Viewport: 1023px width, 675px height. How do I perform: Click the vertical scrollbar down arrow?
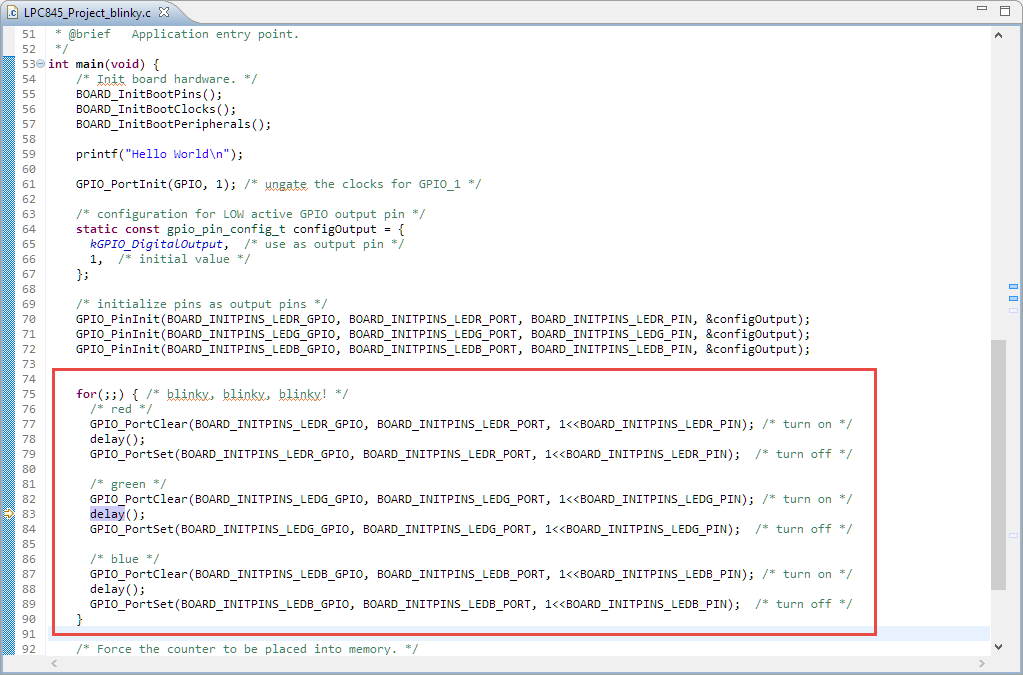pyautogui.click(x=998, y=646)
